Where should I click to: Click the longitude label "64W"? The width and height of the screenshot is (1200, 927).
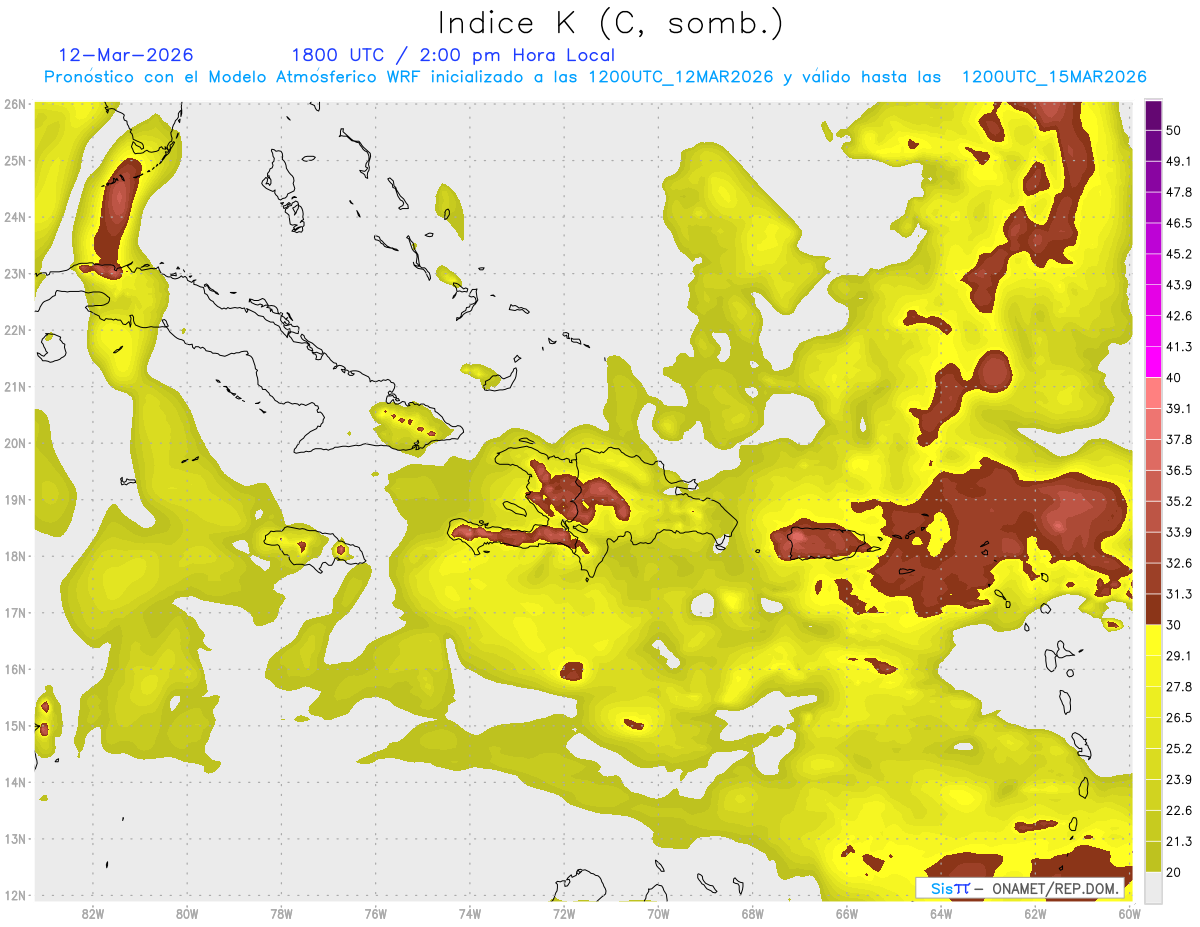coord(941,914)
